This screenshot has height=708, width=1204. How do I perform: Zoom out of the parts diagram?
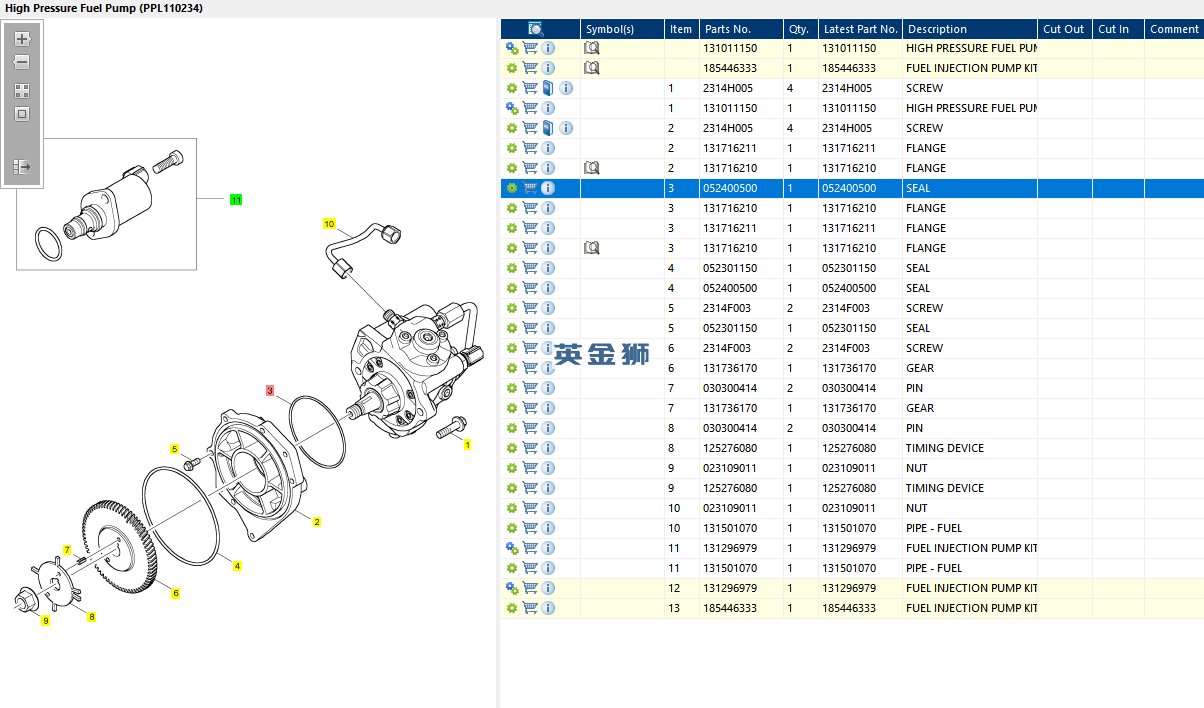[22, 63]
